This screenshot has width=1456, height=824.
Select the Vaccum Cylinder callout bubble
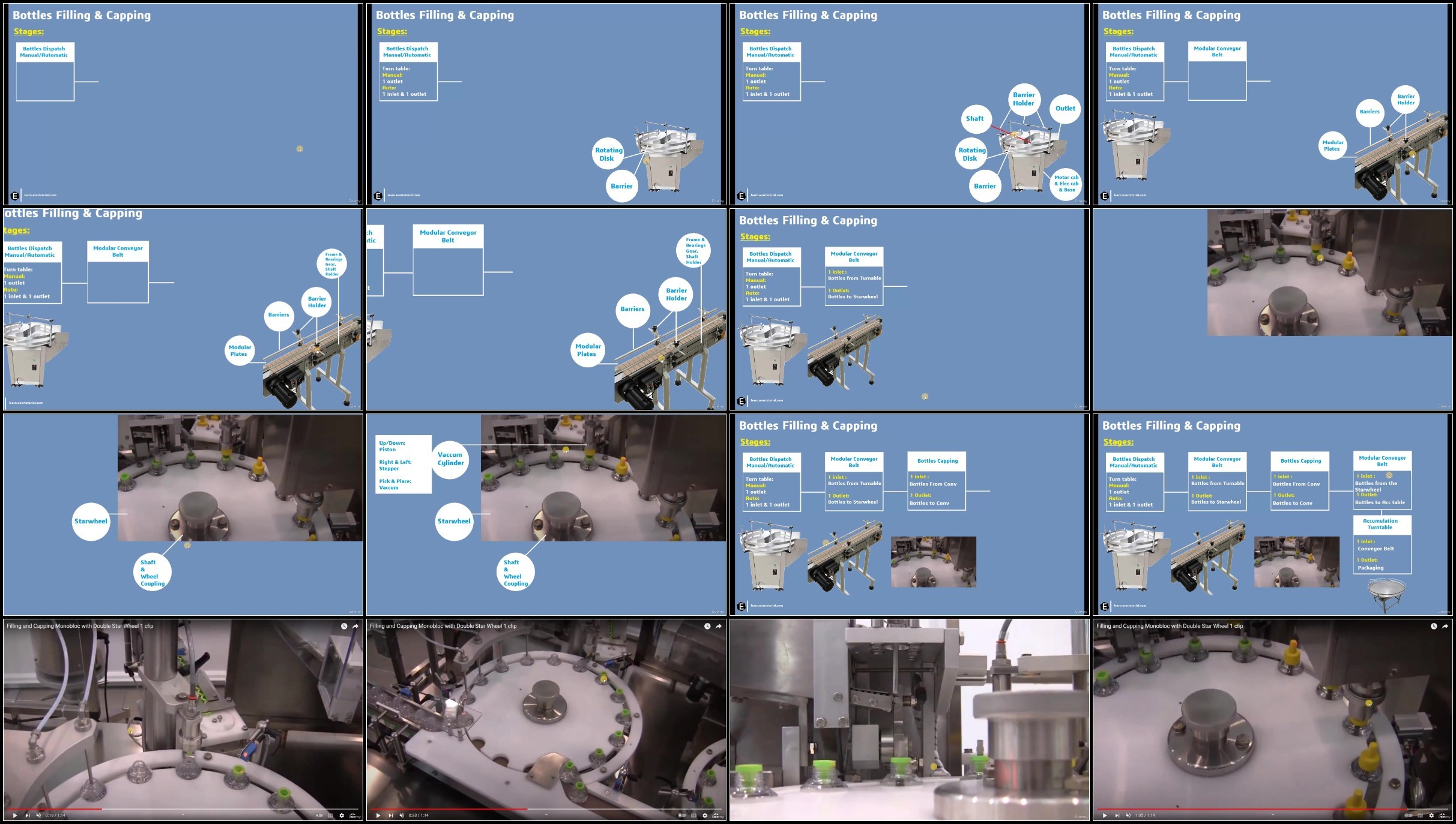click(x=450, y=459)
